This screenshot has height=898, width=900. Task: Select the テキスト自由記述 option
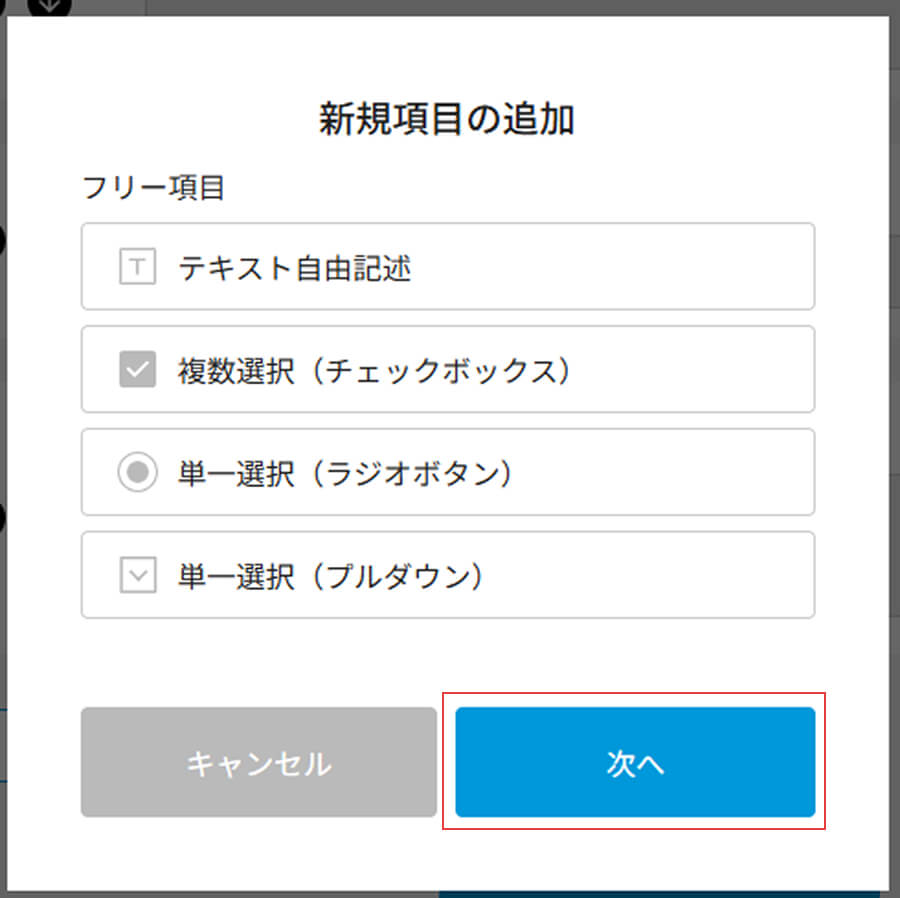(447, 267)
